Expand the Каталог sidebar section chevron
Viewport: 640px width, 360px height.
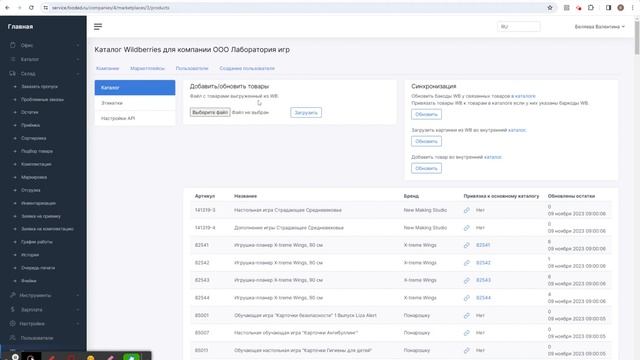coord(78,60)
